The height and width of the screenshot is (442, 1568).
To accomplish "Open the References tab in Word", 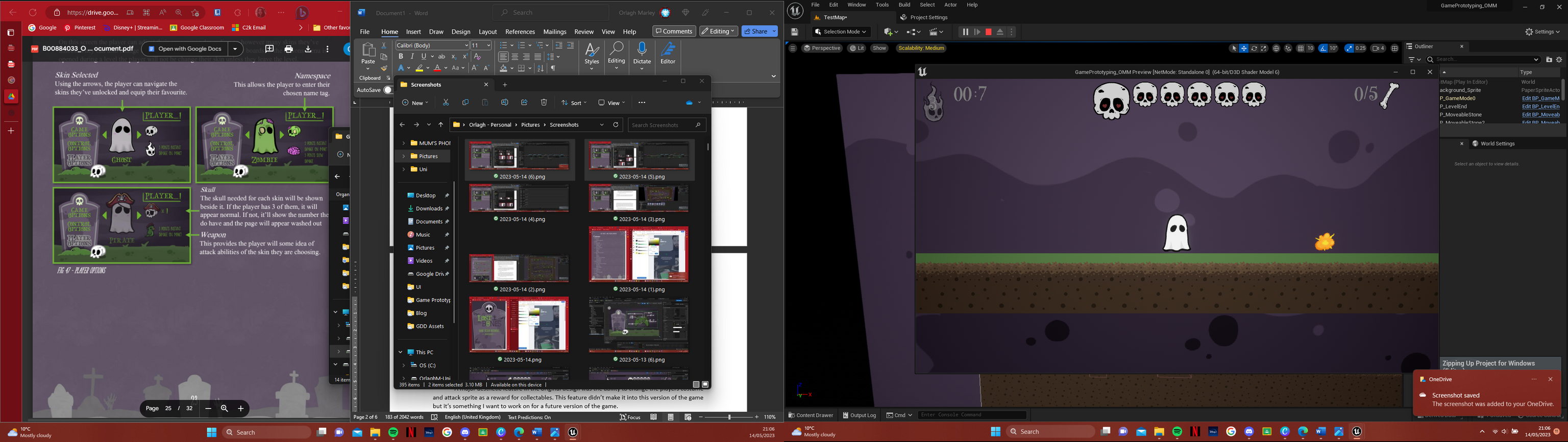I will click(520, 32).
